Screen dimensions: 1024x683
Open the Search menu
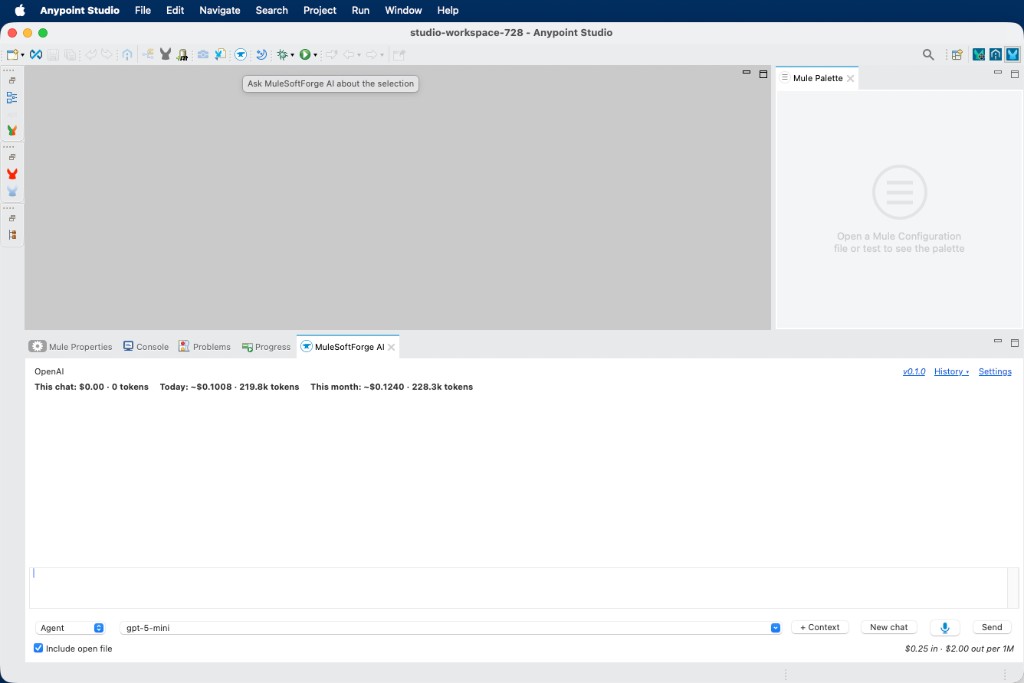pyautogui.click(x=272, y=10)
